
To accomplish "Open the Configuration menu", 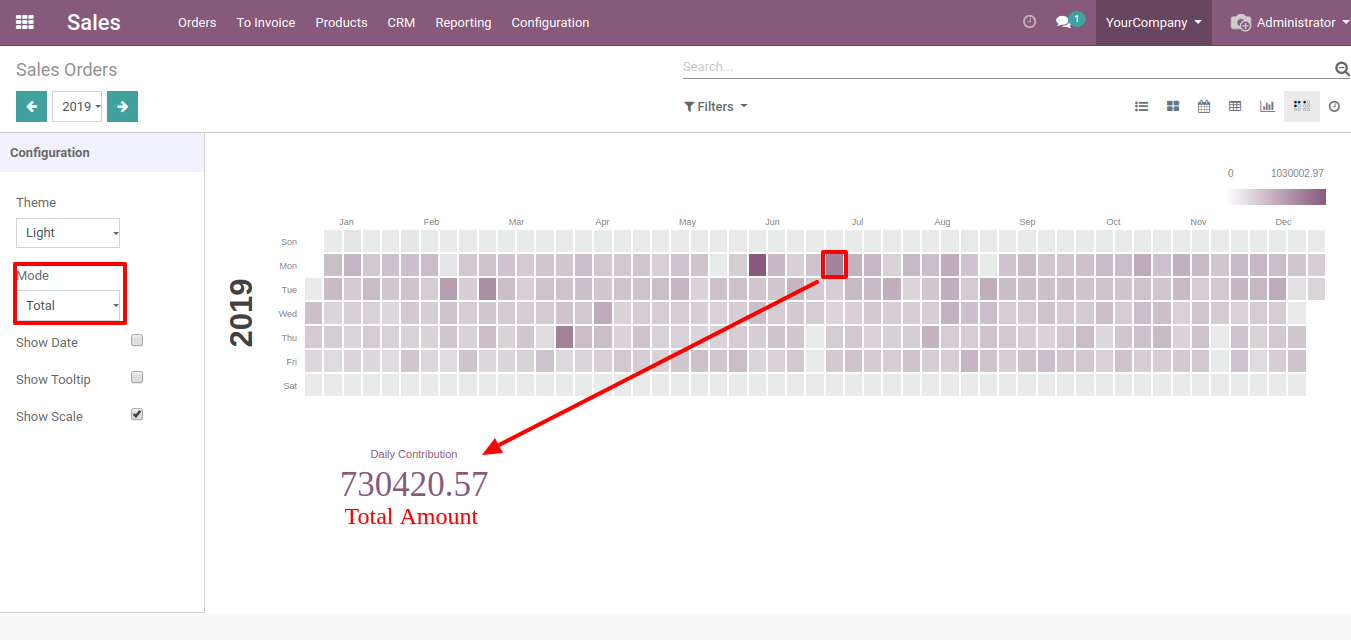I will coord(550,22).
